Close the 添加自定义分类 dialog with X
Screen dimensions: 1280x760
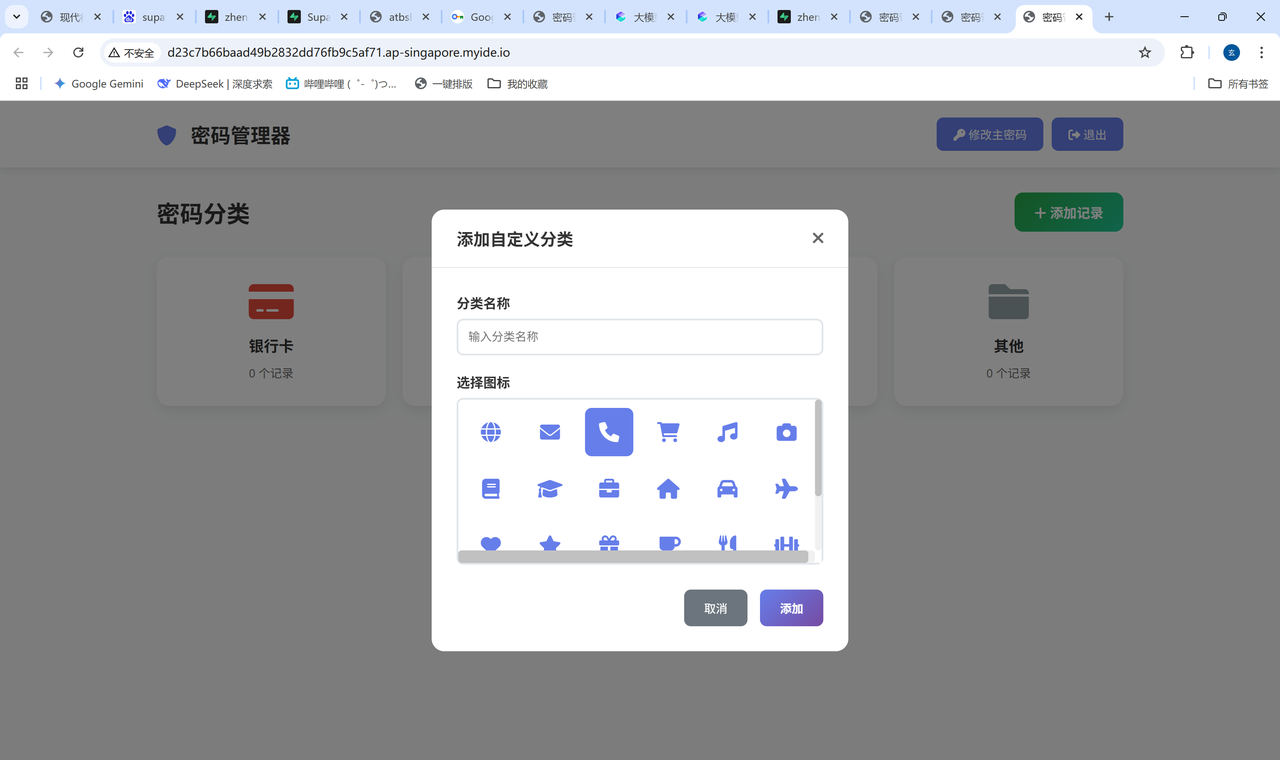coord(818,238)
